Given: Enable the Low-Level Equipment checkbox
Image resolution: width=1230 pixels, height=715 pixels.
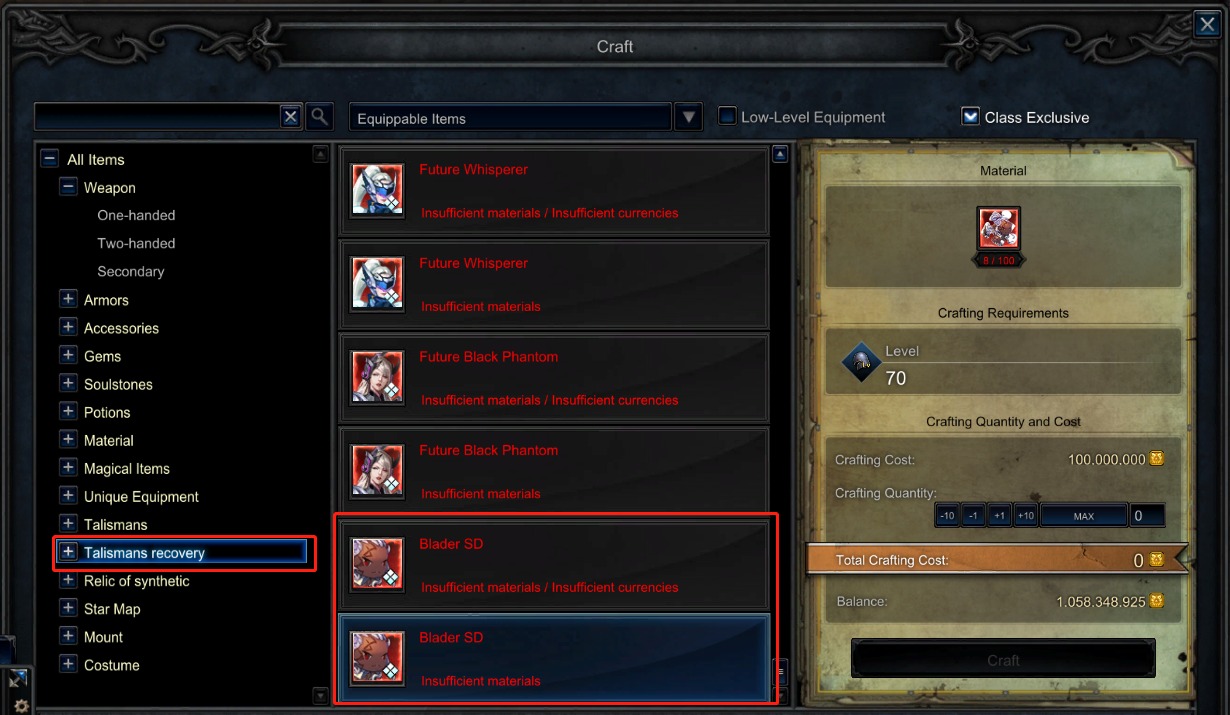Looking at the screenshot, I should pos(728,117).
